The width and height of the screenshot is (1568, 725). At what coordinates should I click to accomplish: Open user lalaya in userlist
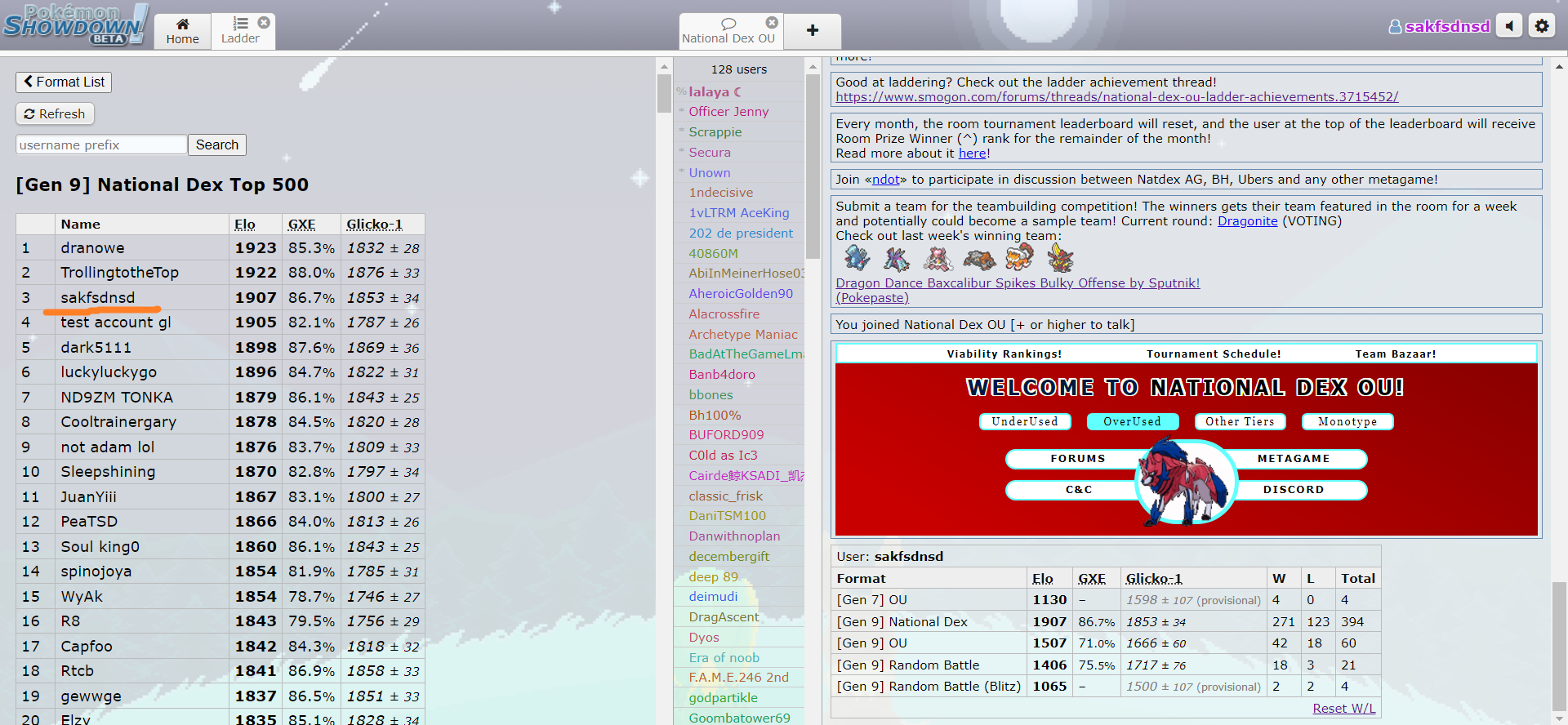739,91
